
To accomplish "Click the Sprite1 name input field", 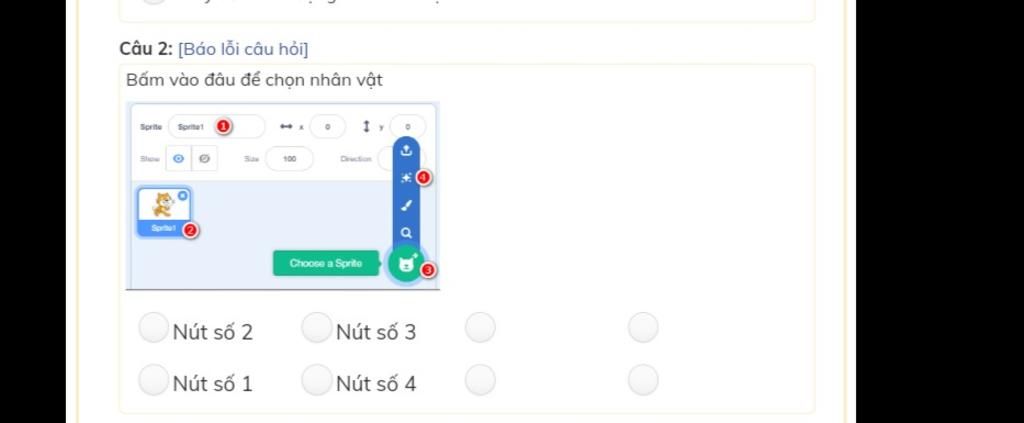I will coord(217,127).
